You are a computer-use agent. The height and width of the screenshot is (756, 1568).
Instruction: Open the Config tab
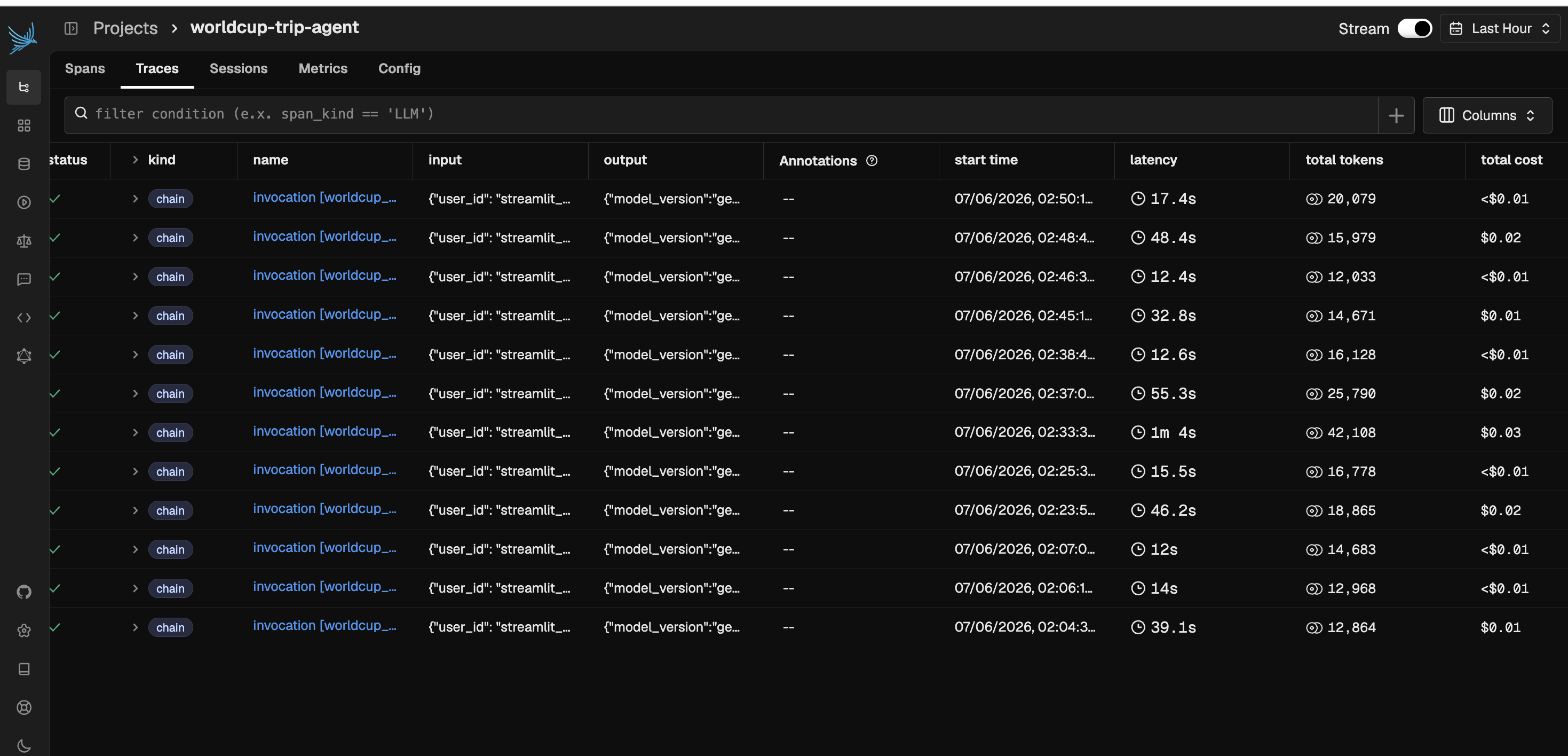coord(399,68)
